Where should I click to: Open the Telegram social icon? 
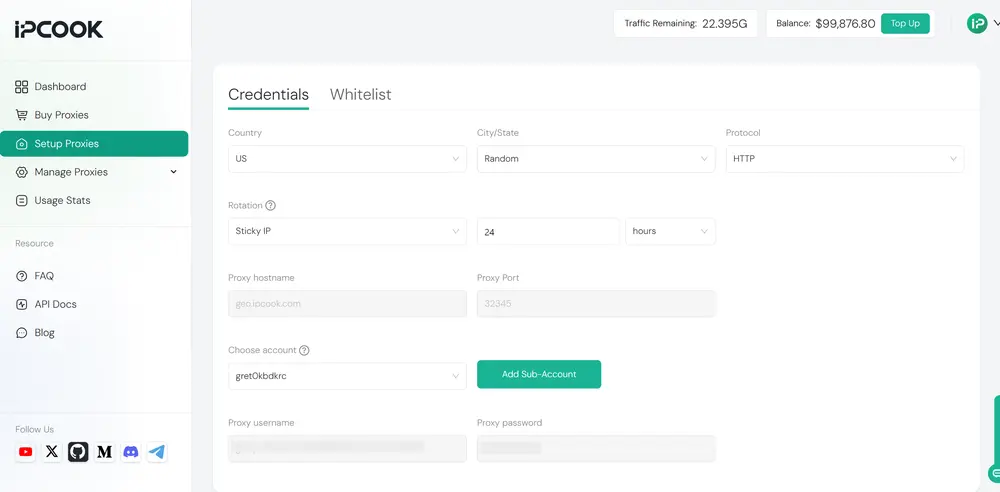pyautogui.click(x=157, y=452)
